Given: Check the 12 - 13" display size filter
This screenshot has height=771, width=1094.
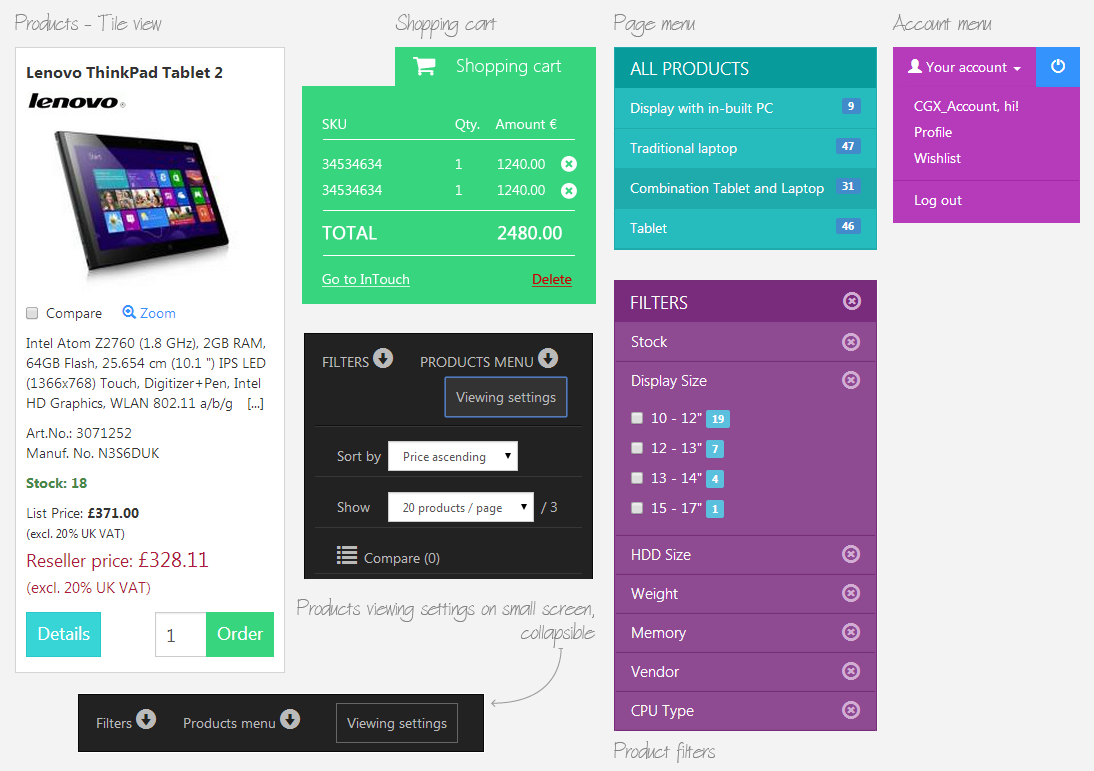Looking at the screenshot, I should pos(637,448).
